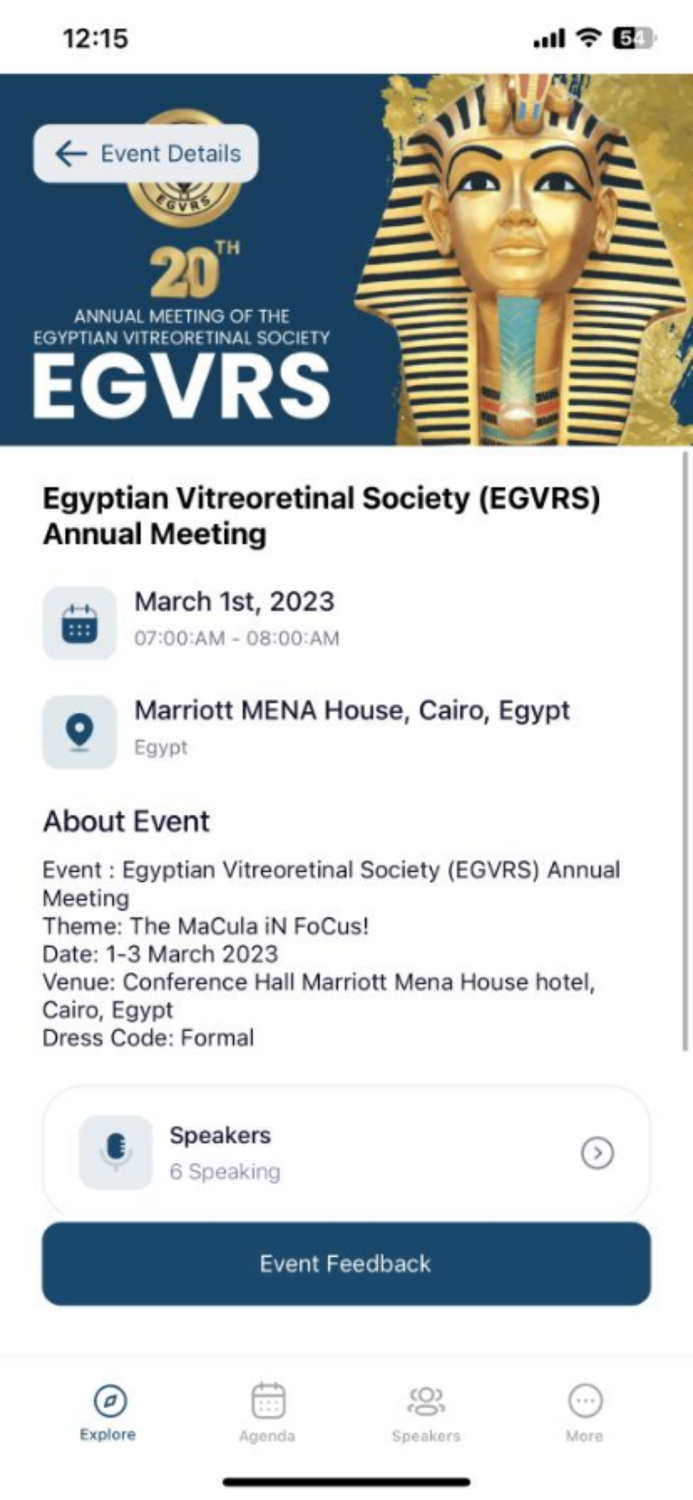Click the back arrow in Event Details

point(69,154)
